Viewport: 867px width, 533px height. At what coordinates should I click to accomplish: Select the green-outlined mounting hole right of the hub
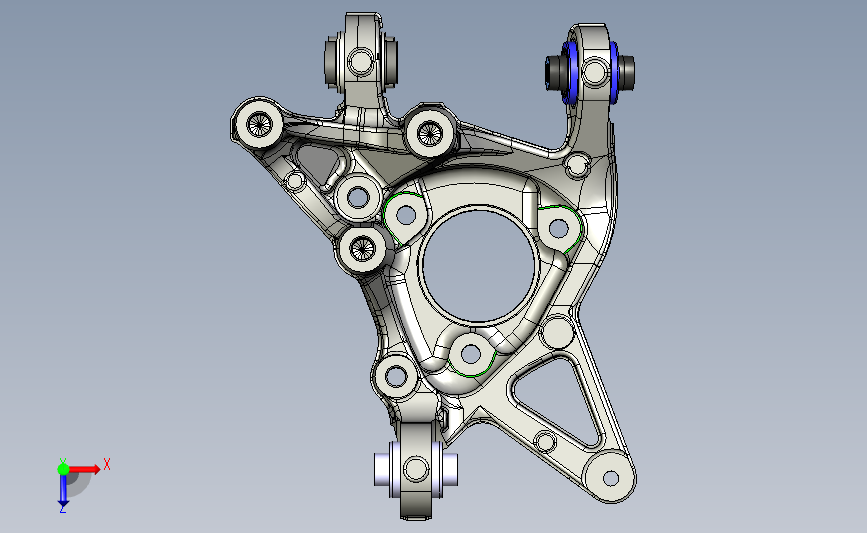559,228
